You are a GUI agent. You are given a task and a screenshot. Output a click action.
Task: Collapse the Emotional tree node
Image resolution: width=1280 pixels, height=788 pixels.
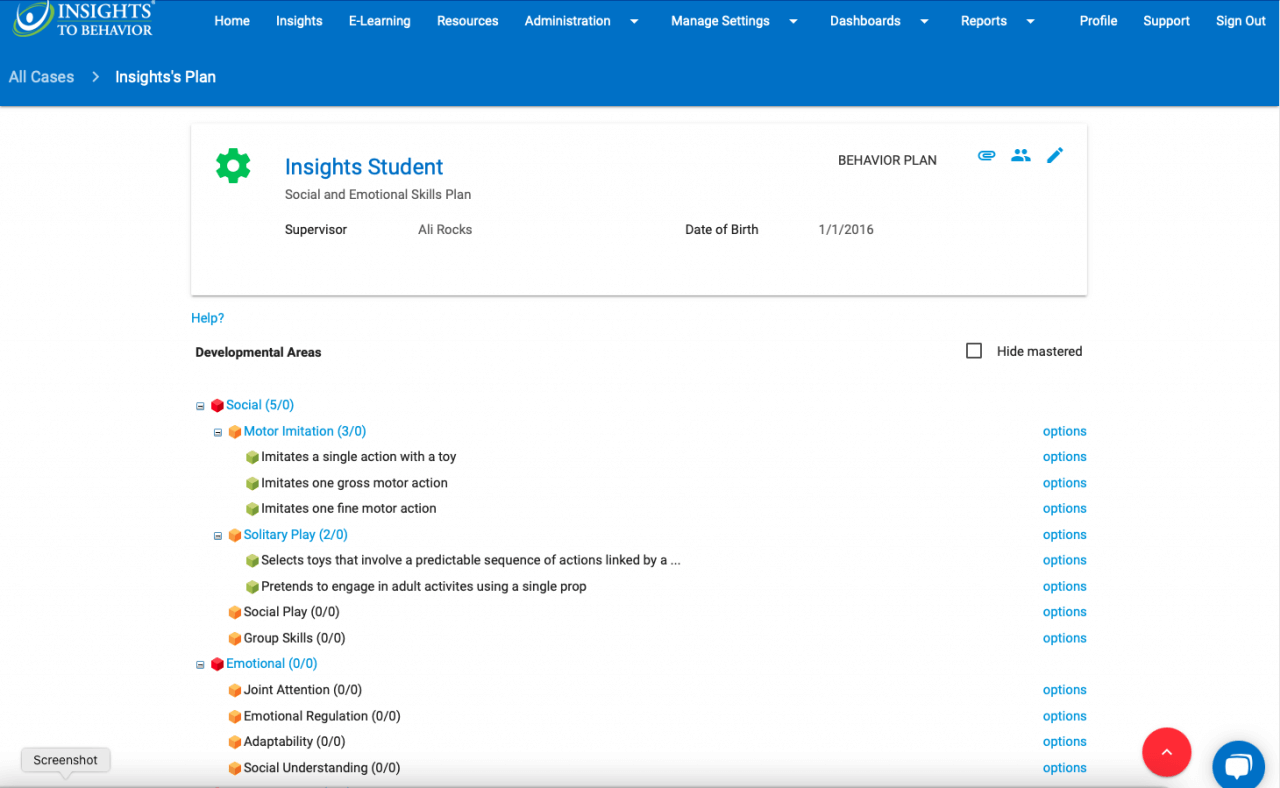coord(200,664)
